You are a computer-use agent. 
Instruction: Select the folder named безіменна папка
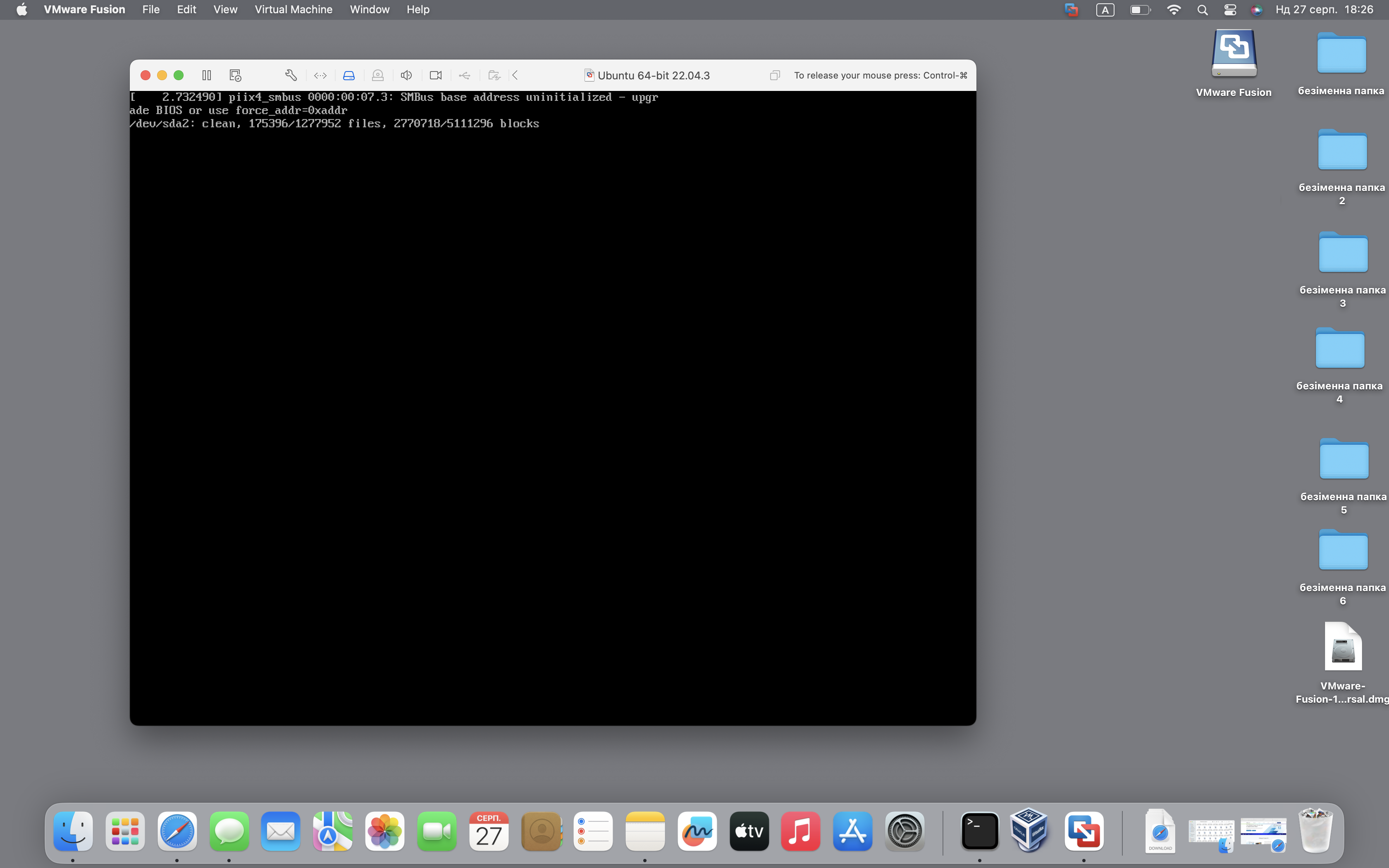coord(1341,63)
